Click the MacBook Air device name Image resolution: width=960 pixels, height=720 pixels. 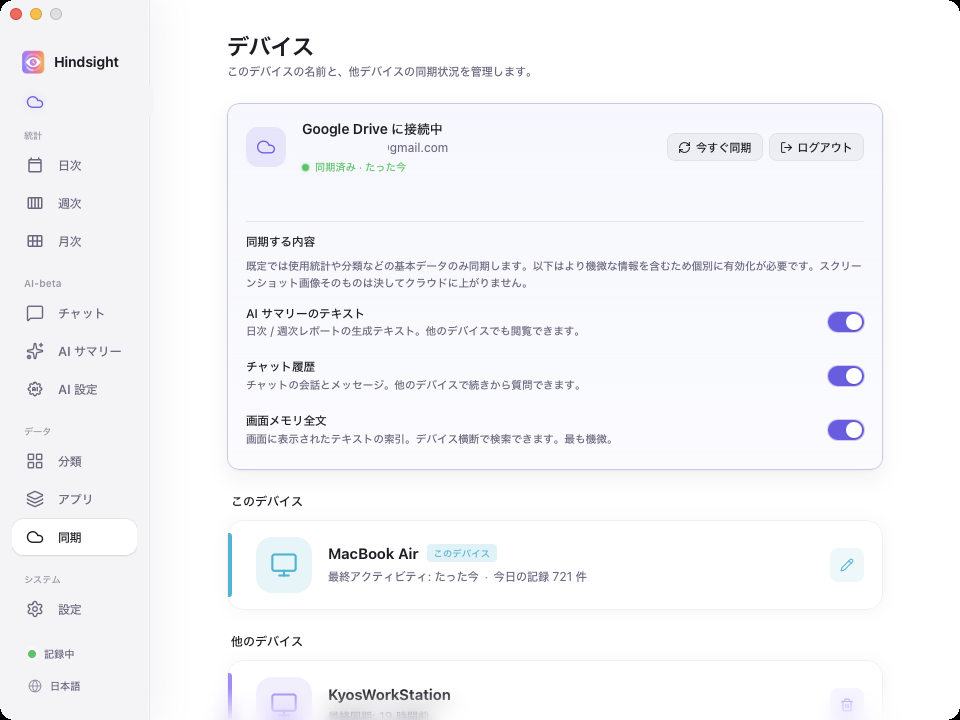pos(373,553)
